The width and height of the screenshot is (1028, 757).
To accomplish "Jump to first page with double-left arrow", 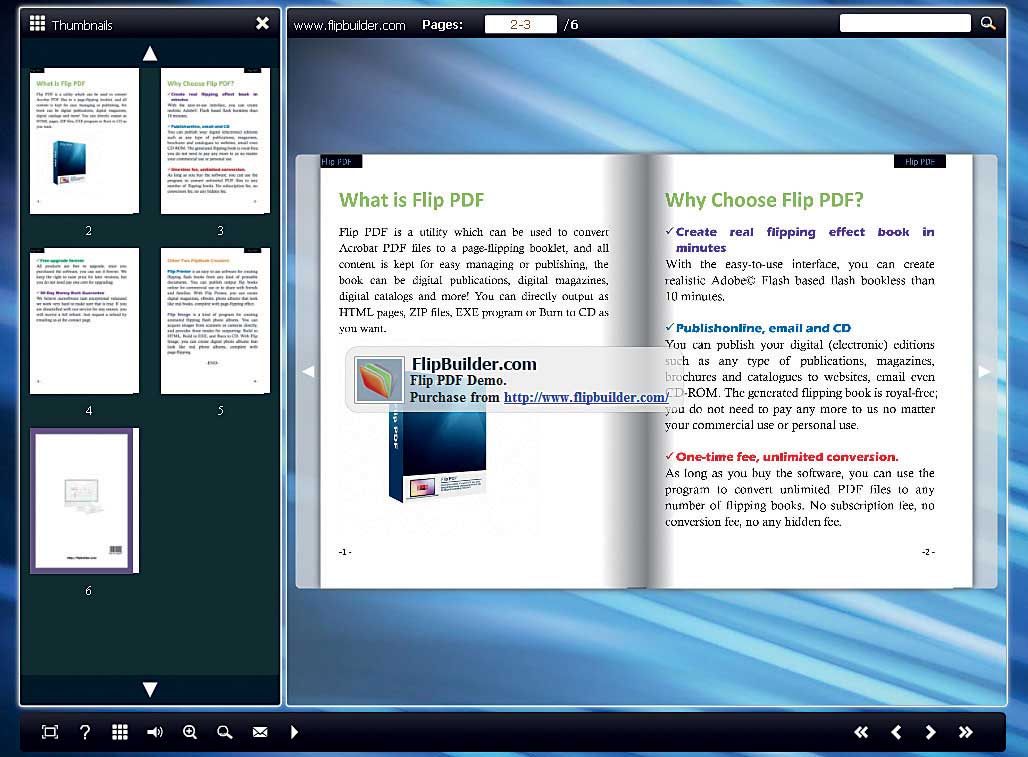I will tap(861, 732).
